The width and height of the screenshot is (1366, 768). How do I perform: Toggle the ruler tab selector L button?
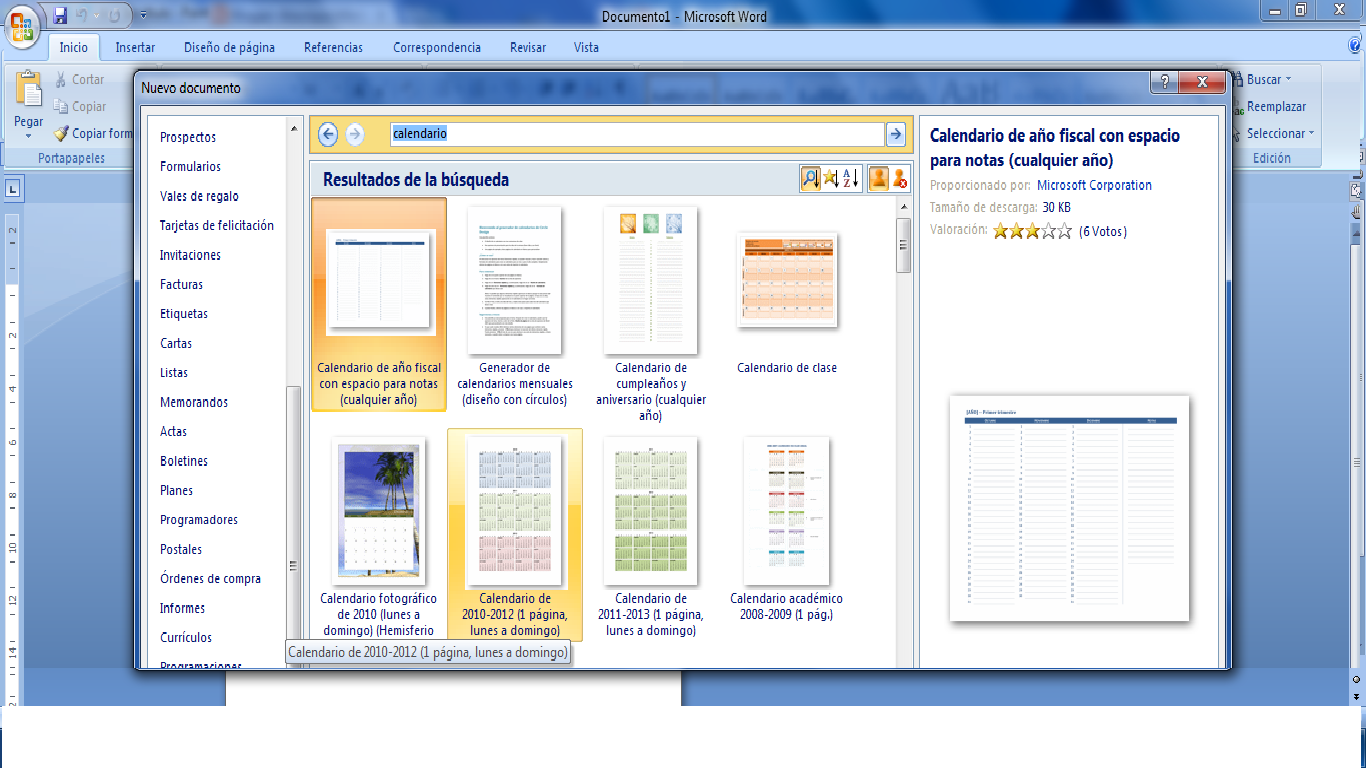[13, 188]
